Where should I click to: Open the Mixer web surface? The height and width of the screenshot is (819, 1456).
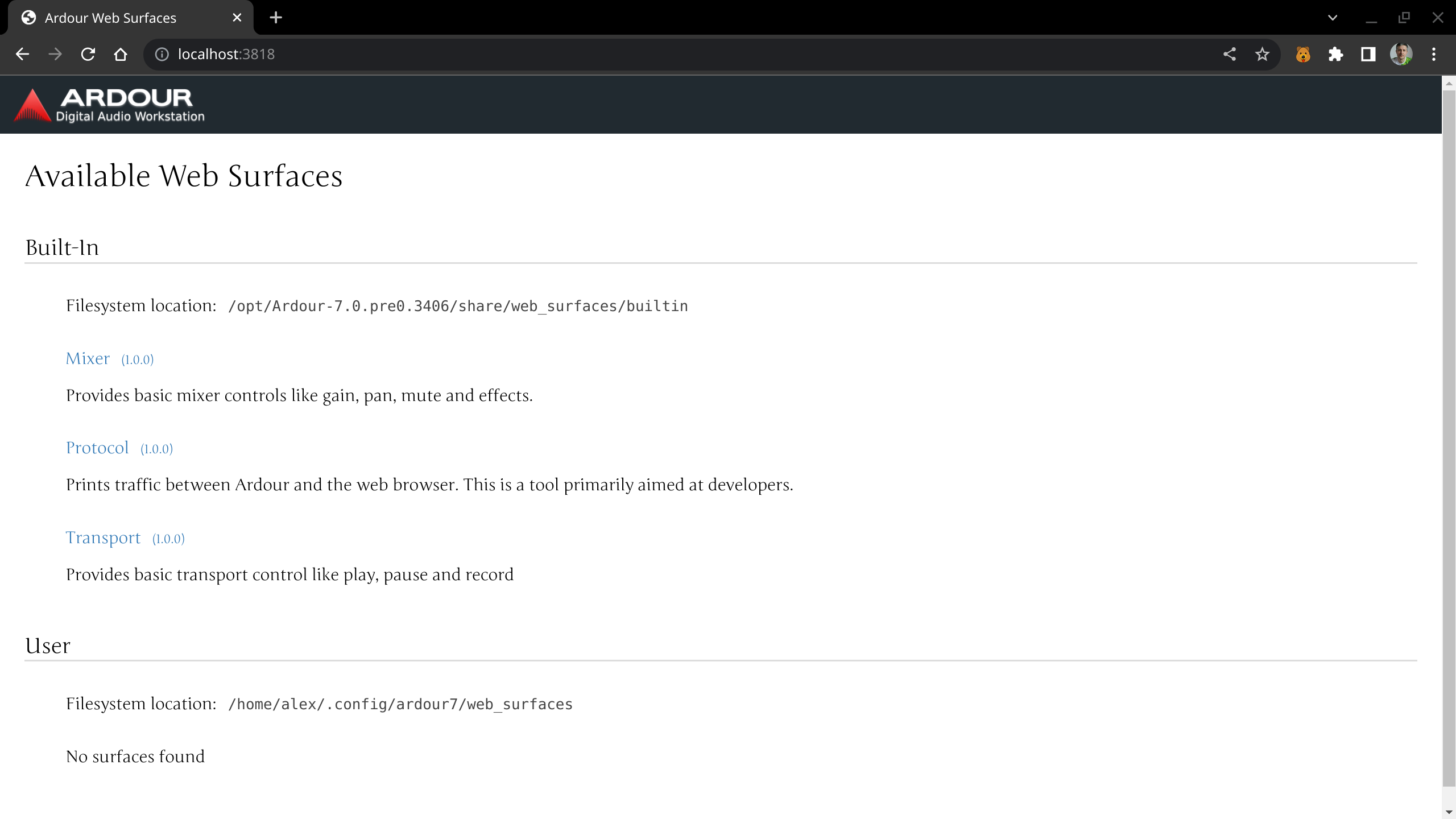click(87, 358)
